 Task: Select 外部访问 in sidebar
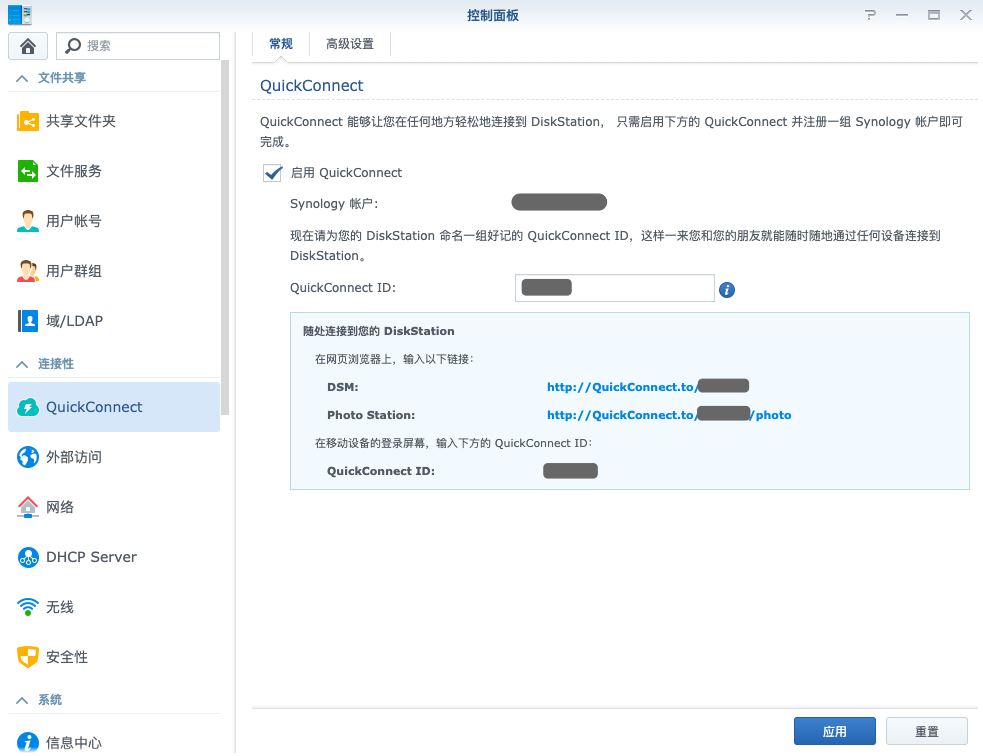click(x=113, y=457)
